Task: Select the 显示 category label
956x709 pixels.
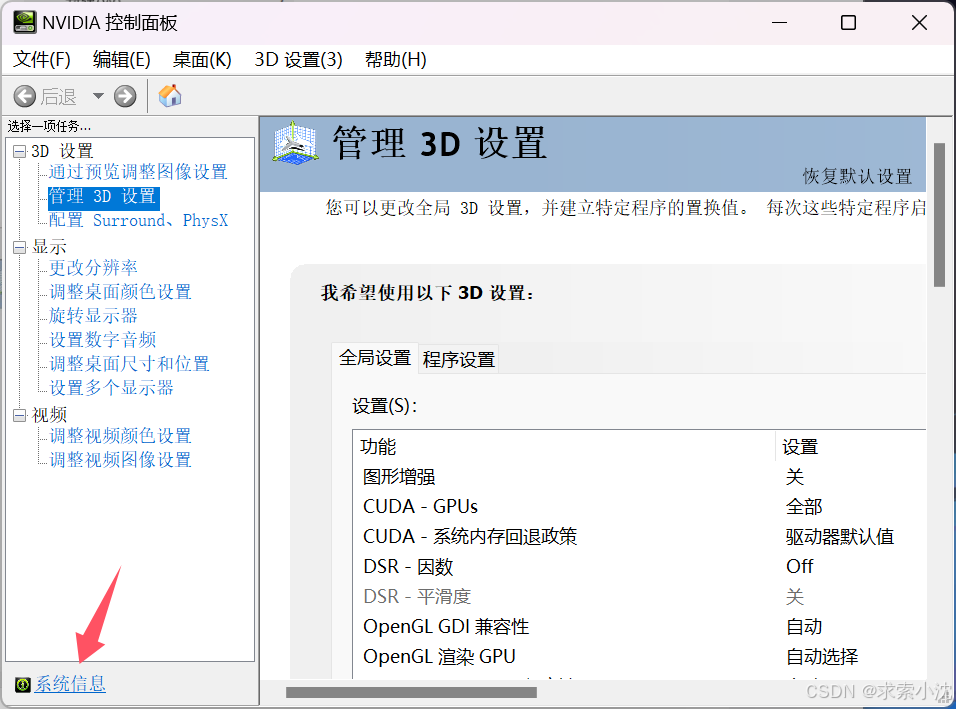Action: 49,247
